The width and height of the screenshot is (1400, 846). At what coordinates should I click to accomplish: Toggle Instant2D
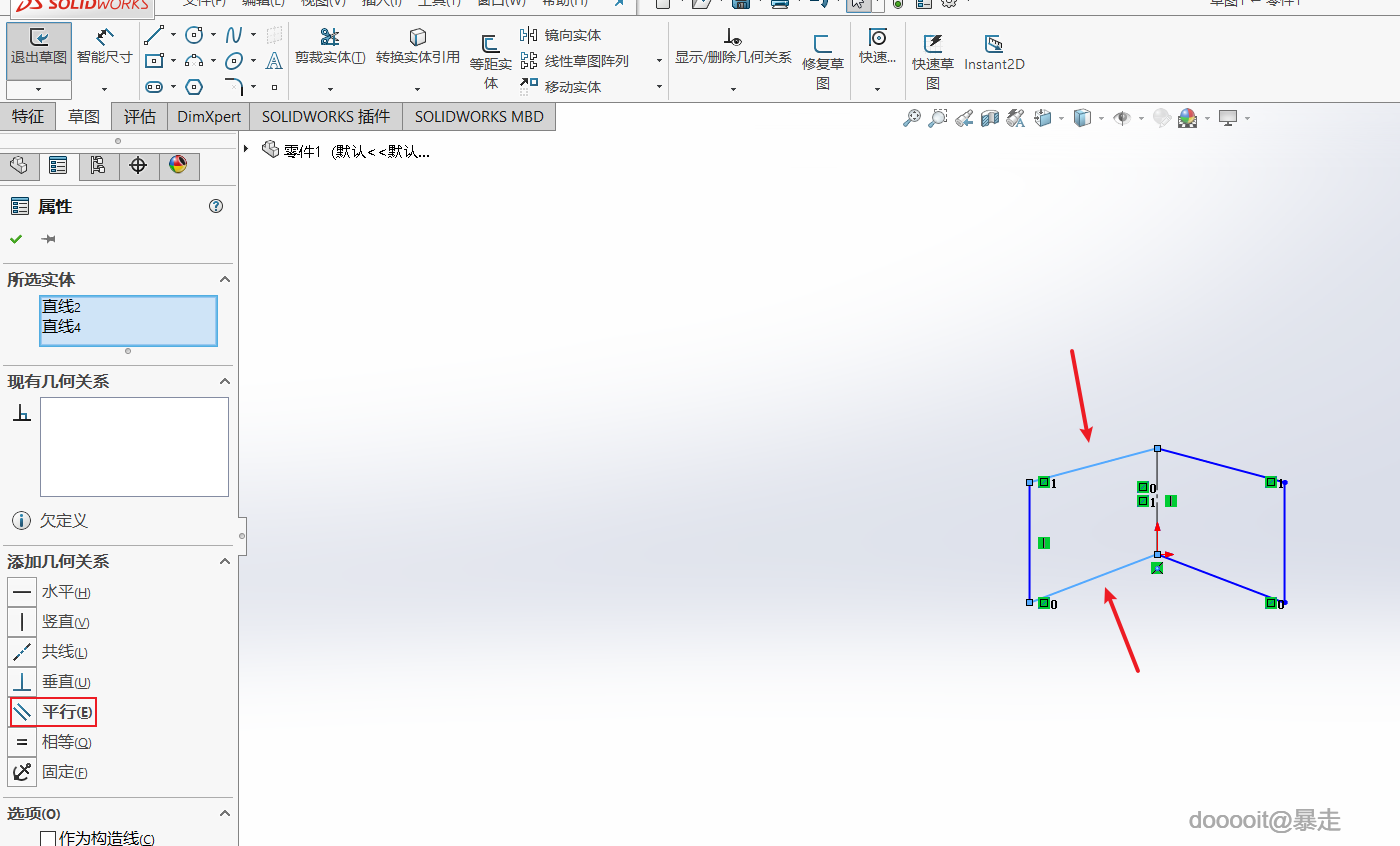(994, 52)
